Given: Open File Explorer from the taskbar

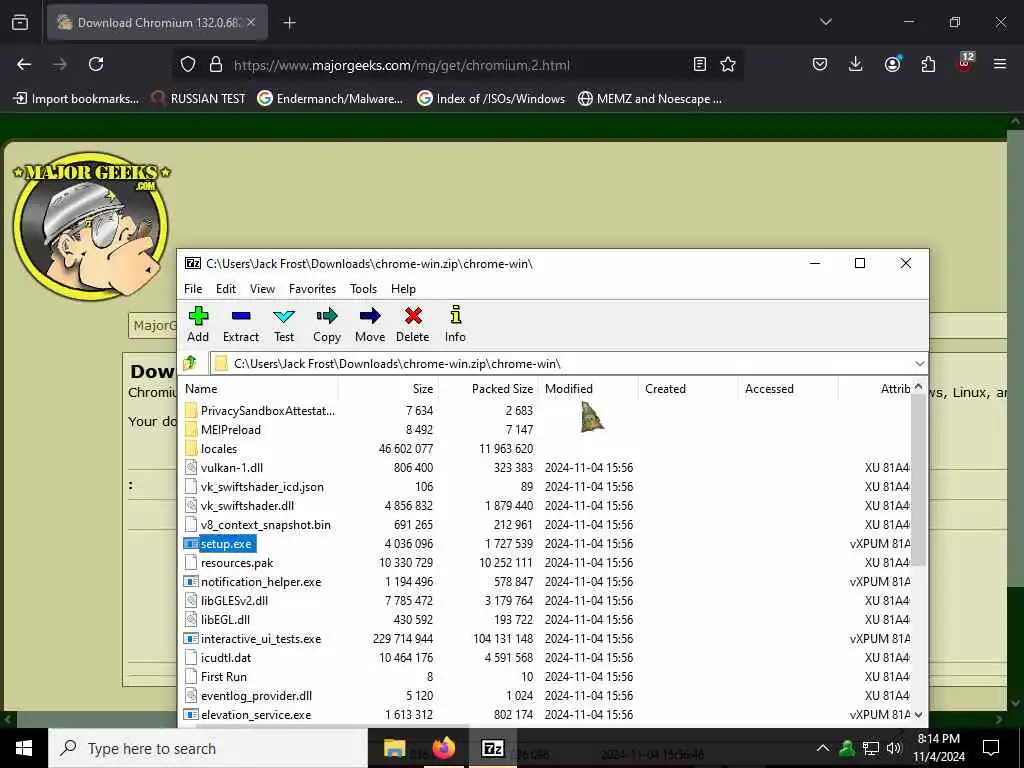Looking at the screenshot, I should coord(394,748).
